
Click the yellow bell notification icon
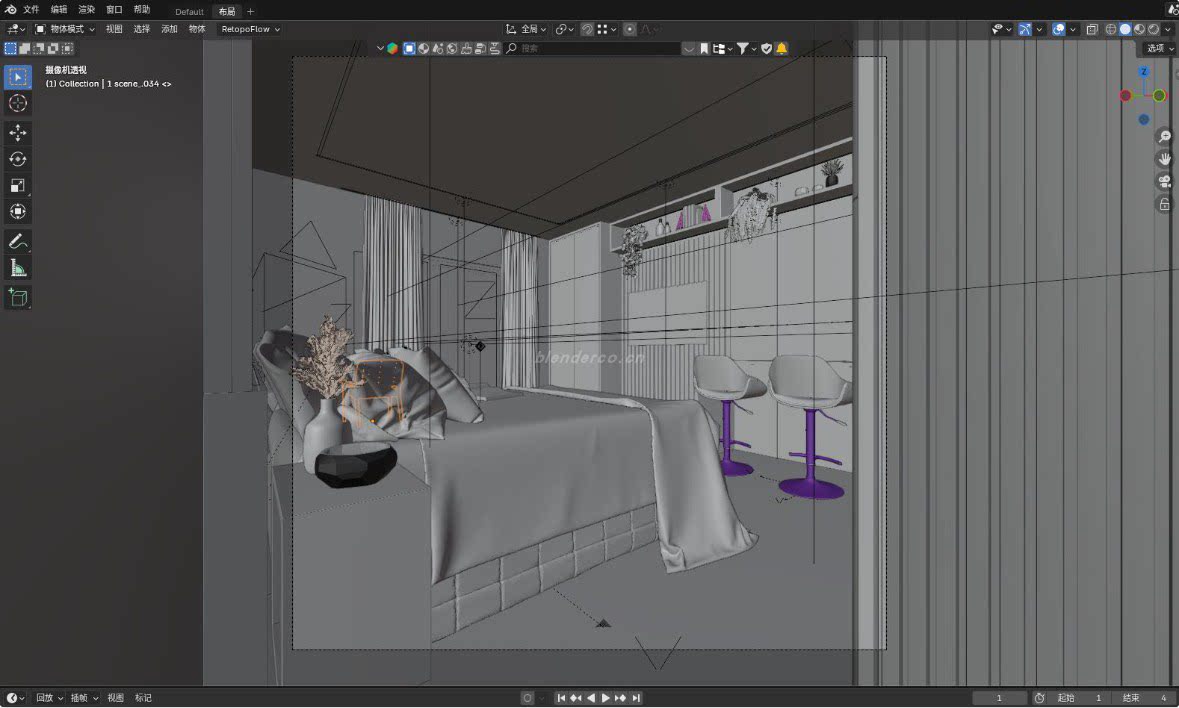pyautogui.click(x=781, y=48)
